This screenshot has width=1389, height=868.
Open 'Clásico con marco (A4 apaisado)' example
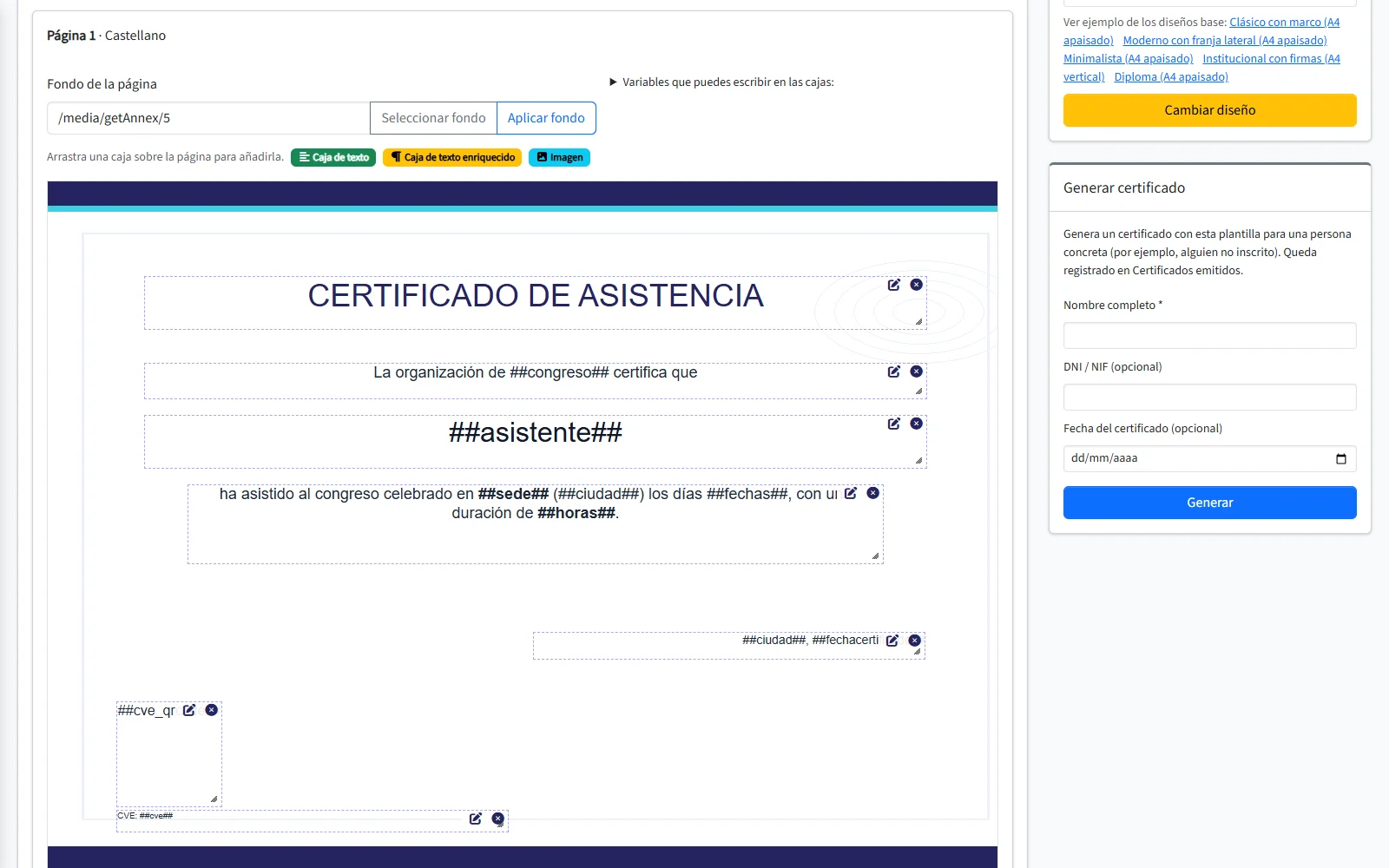(x=1284, y=23)
